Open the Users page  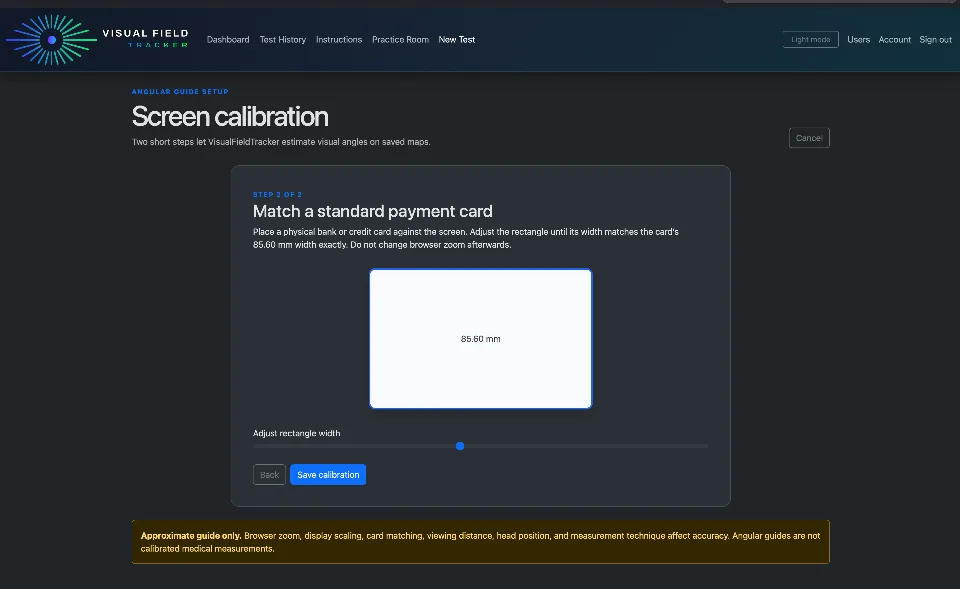click(x=858, y=40)
